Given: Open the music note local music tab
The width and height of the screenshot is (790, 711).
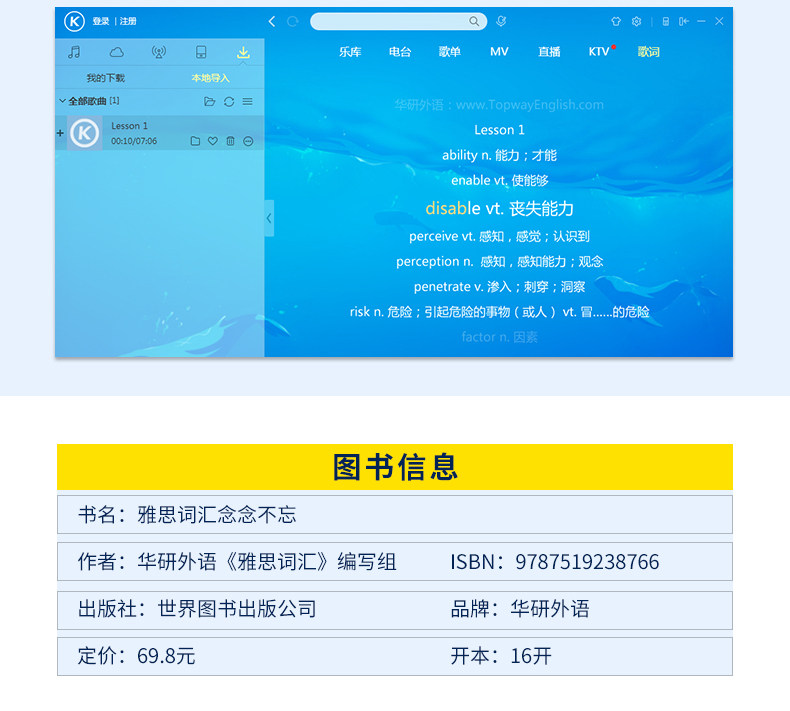Looking at the screenshot, I should [74, 52].
